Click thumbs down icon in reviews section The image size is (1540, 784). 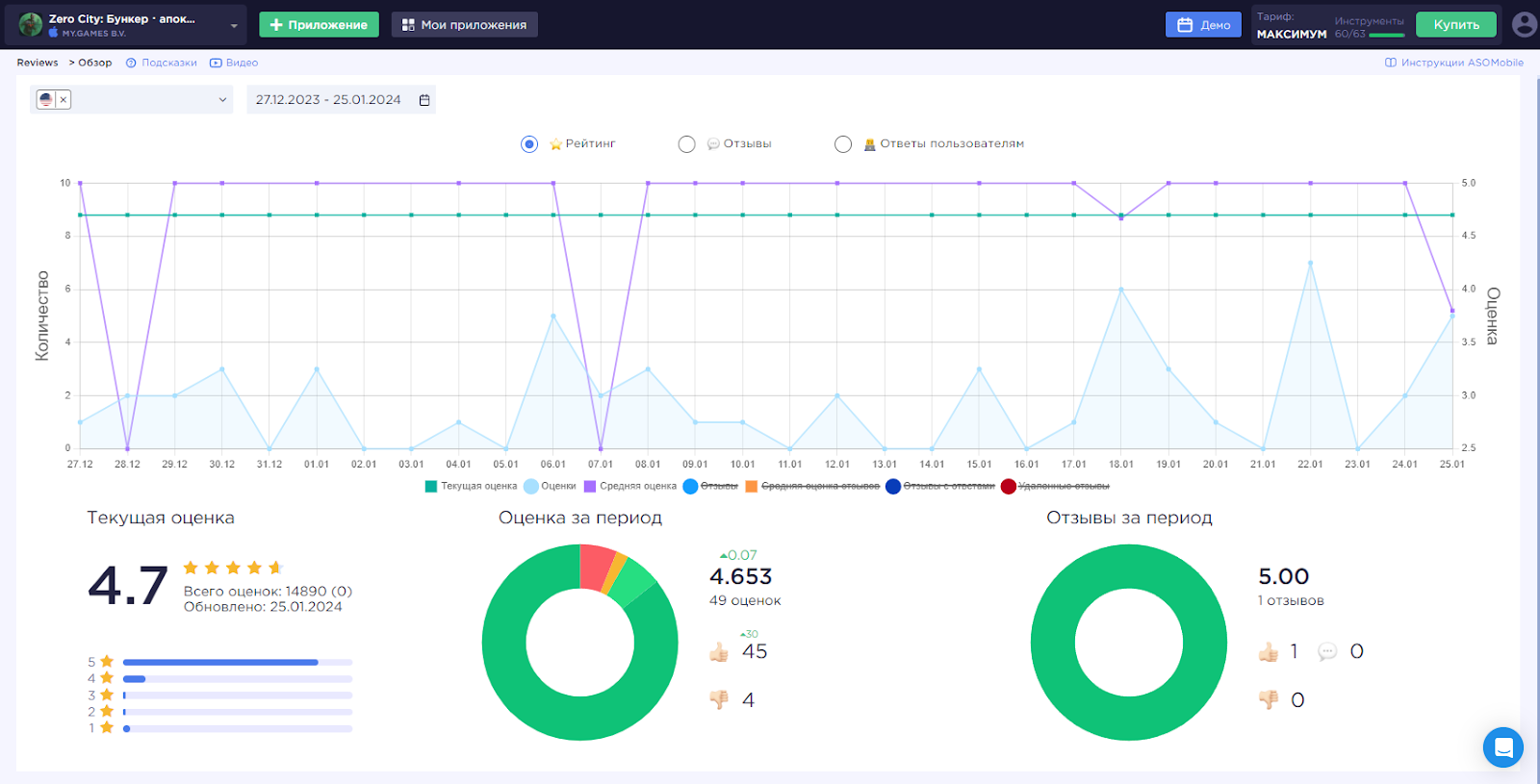1269,700
